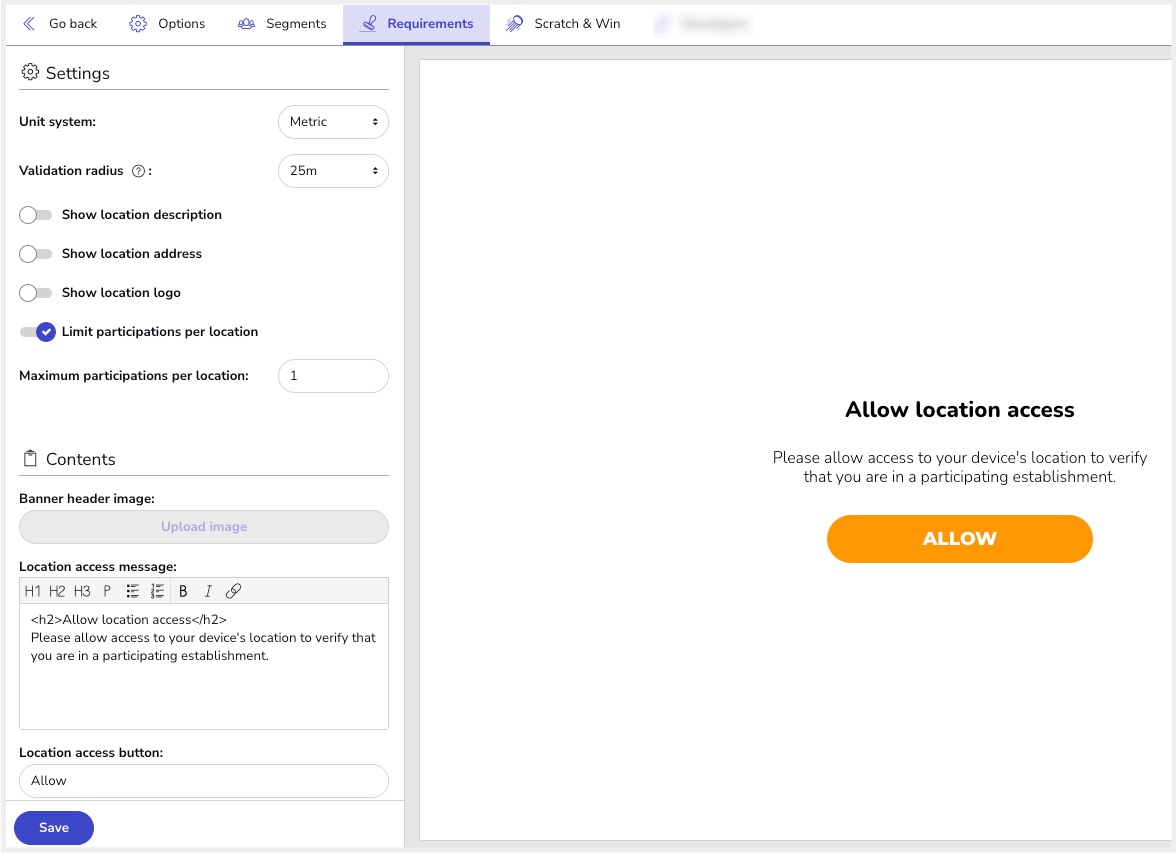The height and width of the screenshot is (853, 1176).
Task: Click the Go back arrow icon
Action: (x=29, y=24)
